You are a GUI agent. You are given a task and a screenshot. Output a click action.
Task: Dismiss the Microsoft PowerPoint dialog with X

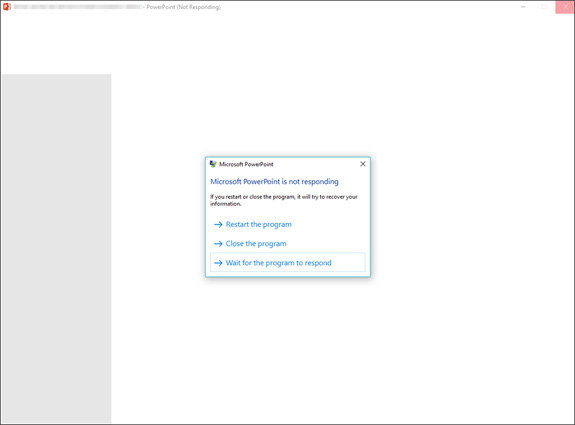pyautogui.click(x=363, y=164)
